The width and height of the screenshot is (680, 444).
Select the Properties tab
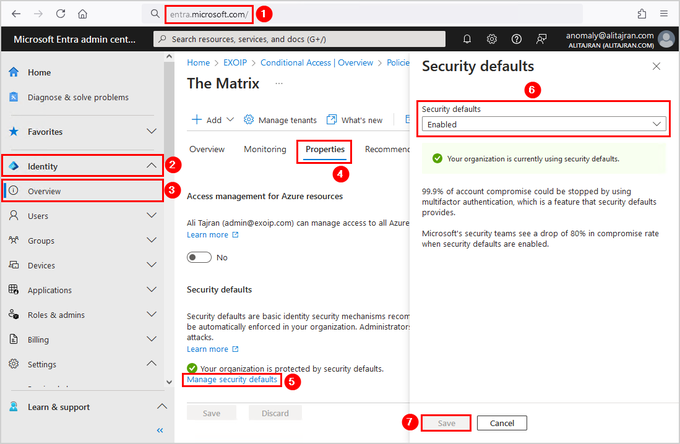(x=325, y=149)
